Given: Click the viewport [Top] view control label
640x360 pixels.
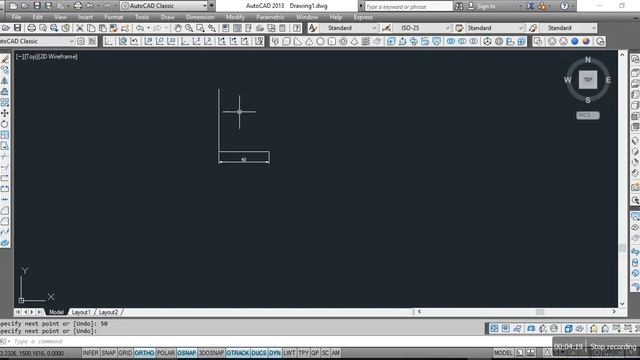Looking at the screenshot, I should pos(31,57).
